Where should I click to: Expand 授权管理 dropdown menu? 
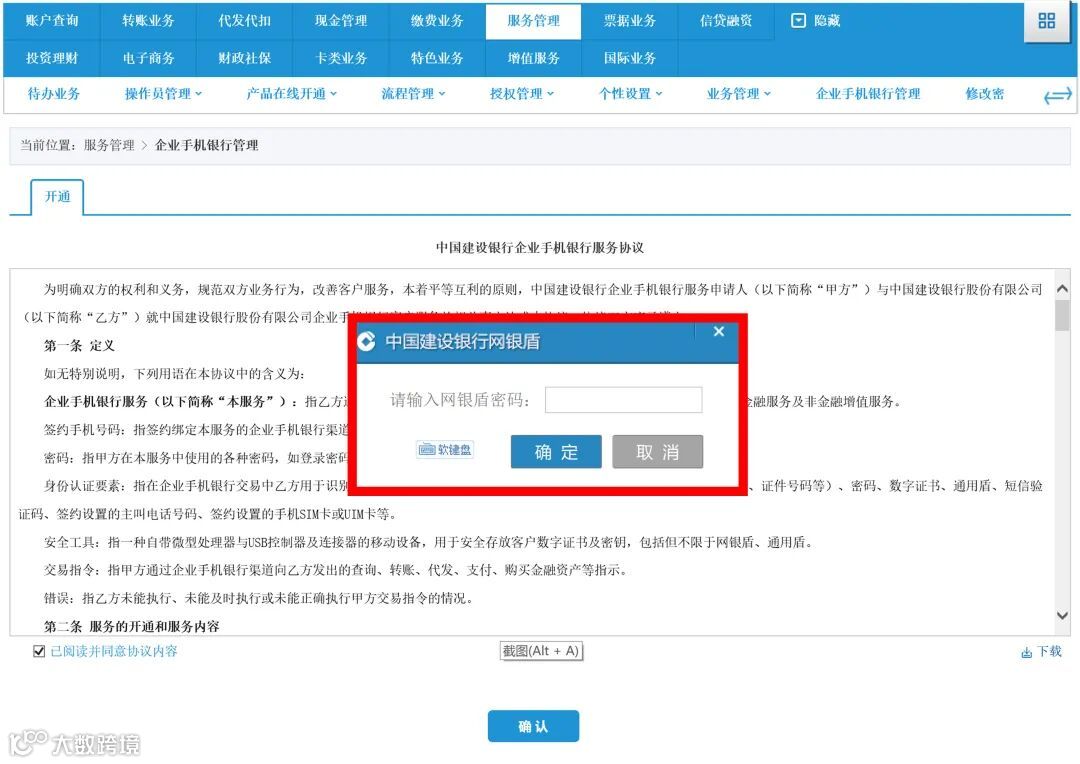pyautogui.click(x=521, y=94)
